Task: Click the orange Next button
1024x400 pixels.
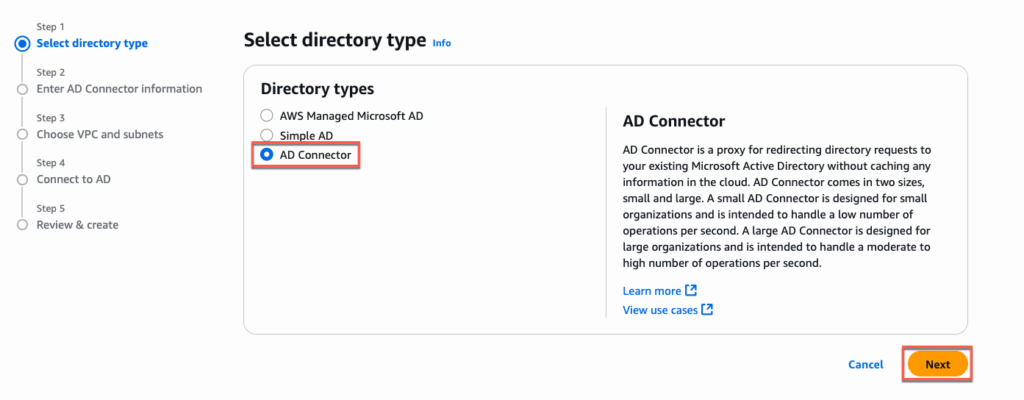Action: [937, 365]
